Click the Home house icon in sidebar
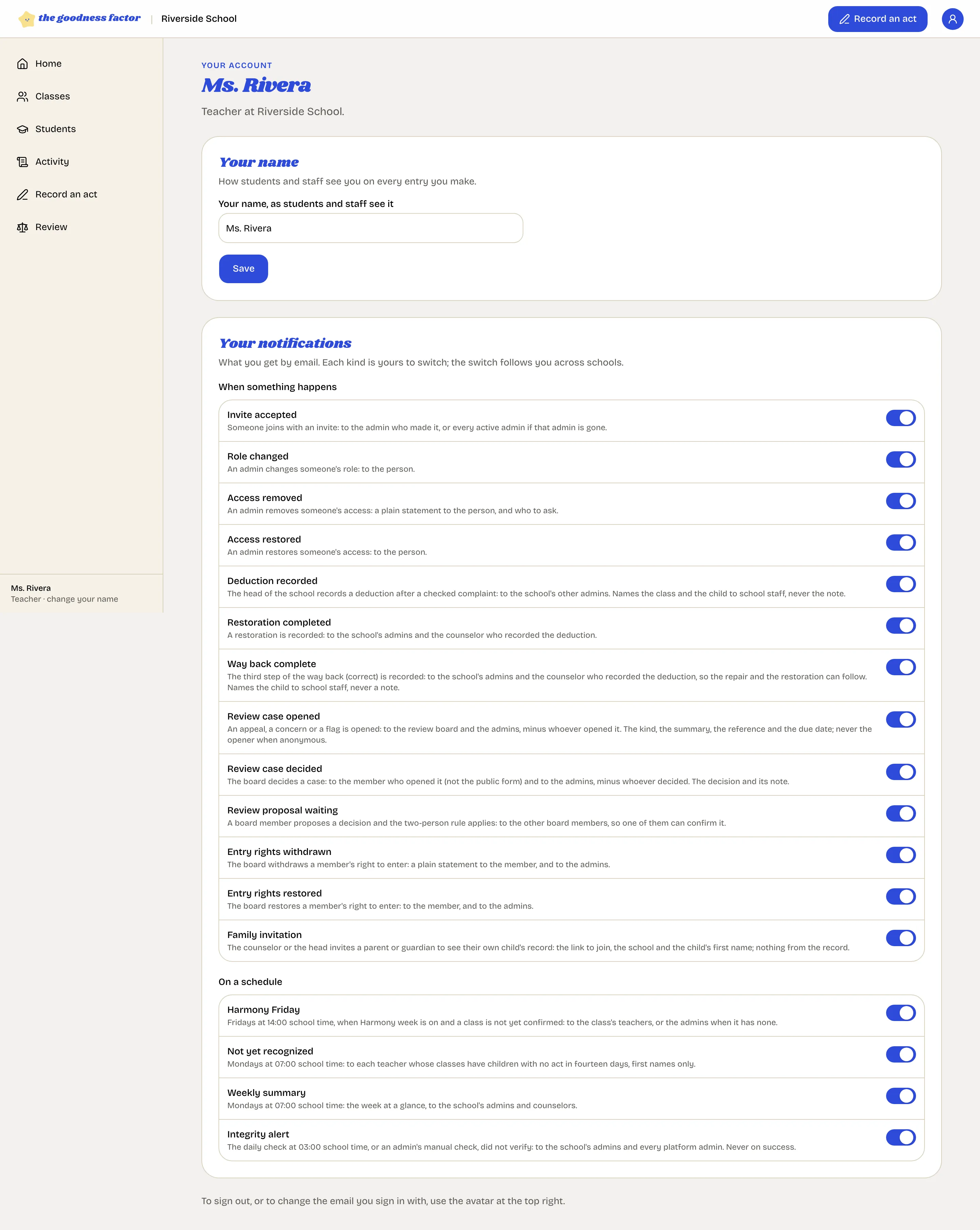The height and width of the screenshot is (1230, 980). 22,64
